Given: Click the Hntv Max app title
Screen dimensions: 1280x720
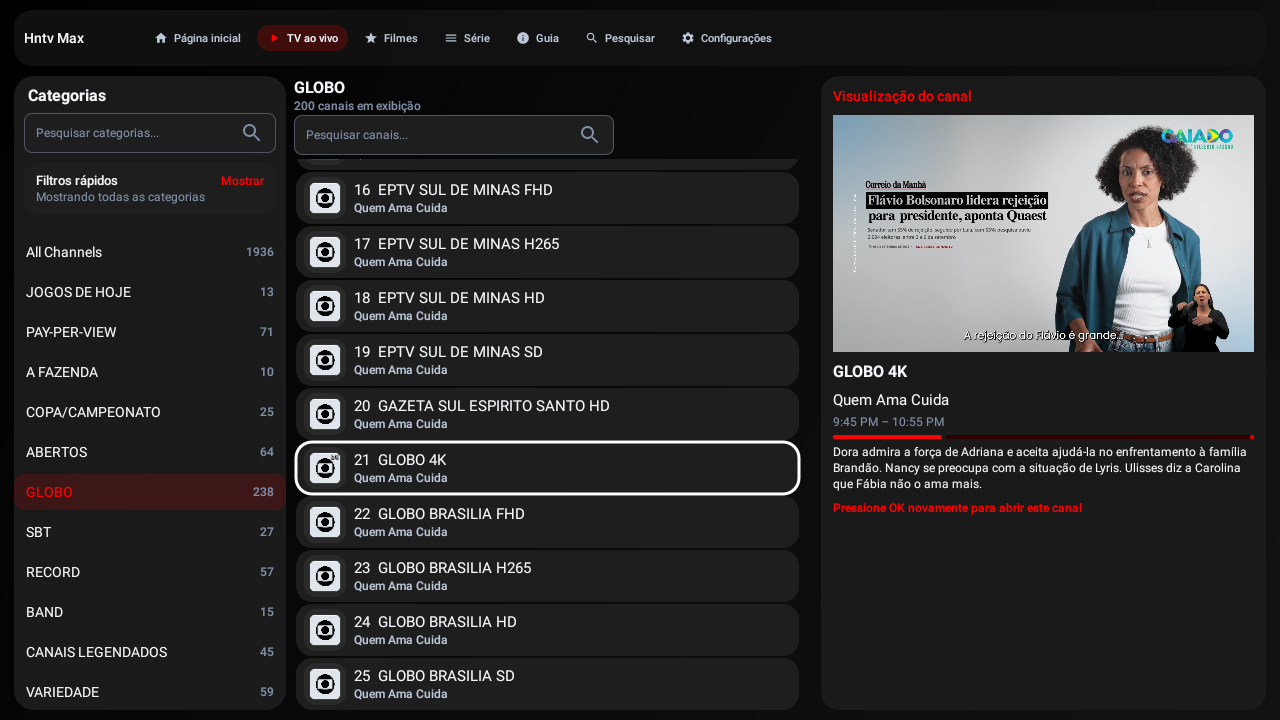Looking at the screenshot, I should 54,38.
